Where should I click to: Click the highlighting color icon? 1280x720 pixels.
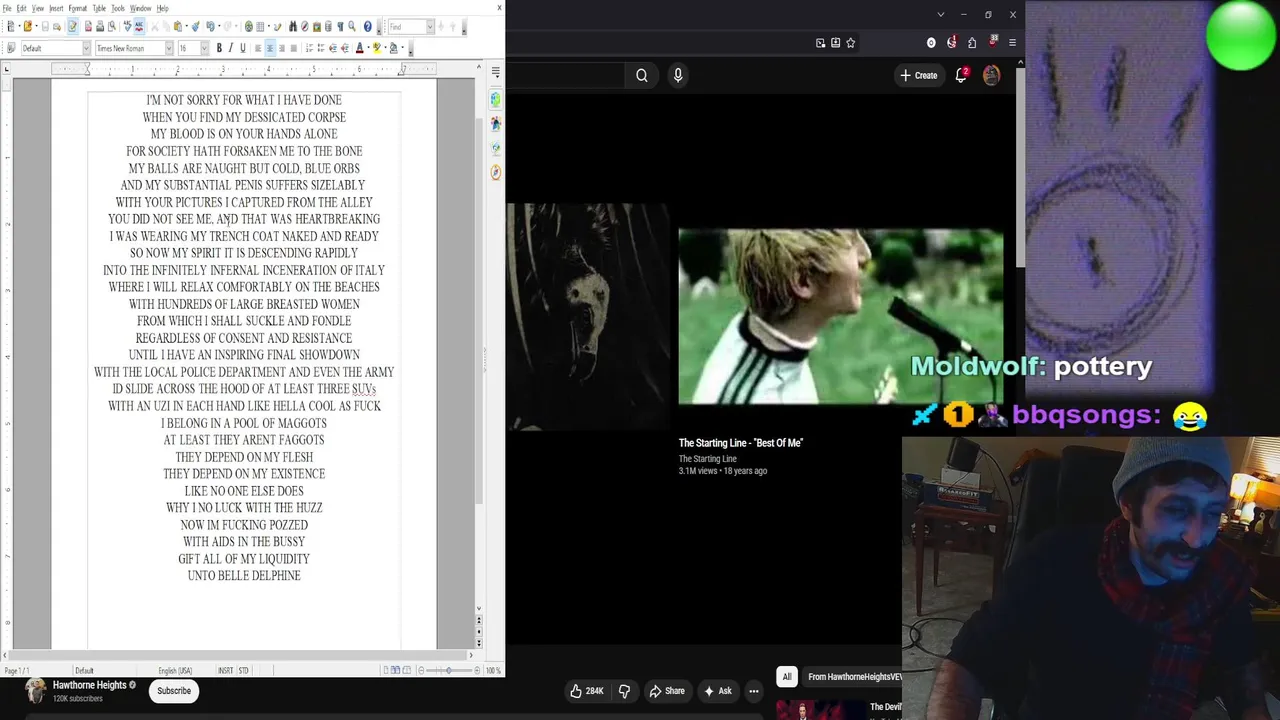point(377,48)
